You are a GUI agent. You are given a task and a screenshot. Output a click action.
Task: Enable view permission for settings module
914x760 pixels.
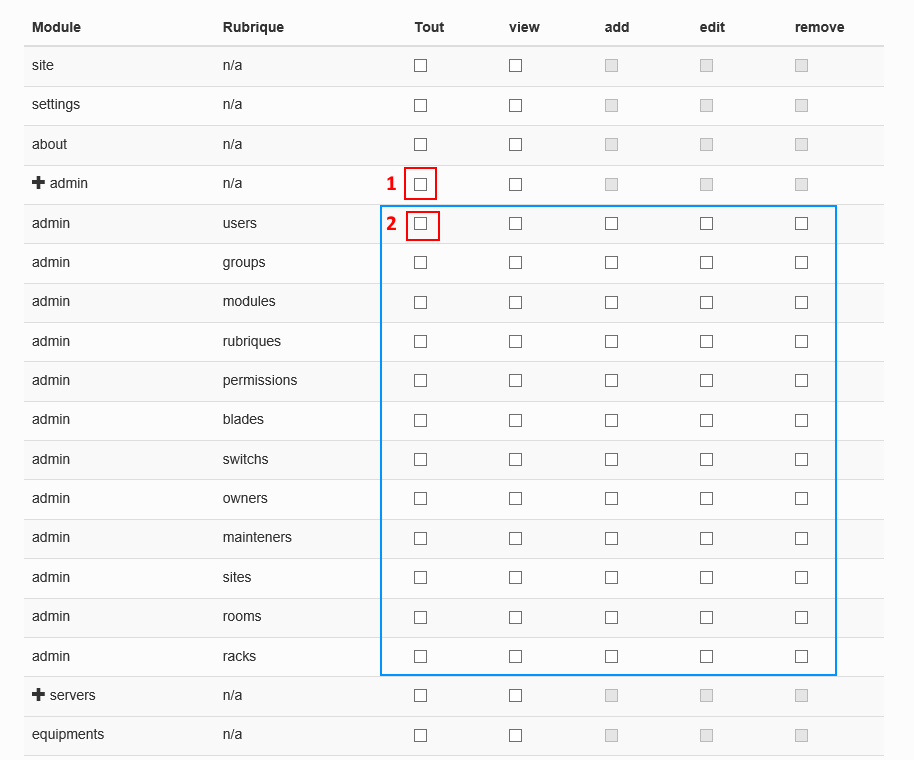515,105
